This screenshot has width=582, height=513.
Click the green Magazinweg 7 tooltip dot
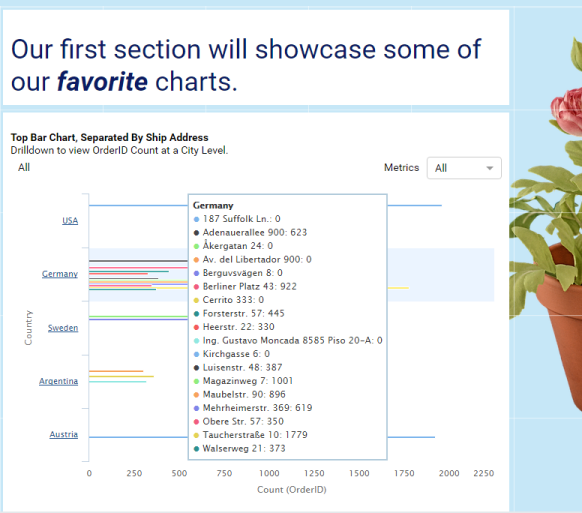197,381
